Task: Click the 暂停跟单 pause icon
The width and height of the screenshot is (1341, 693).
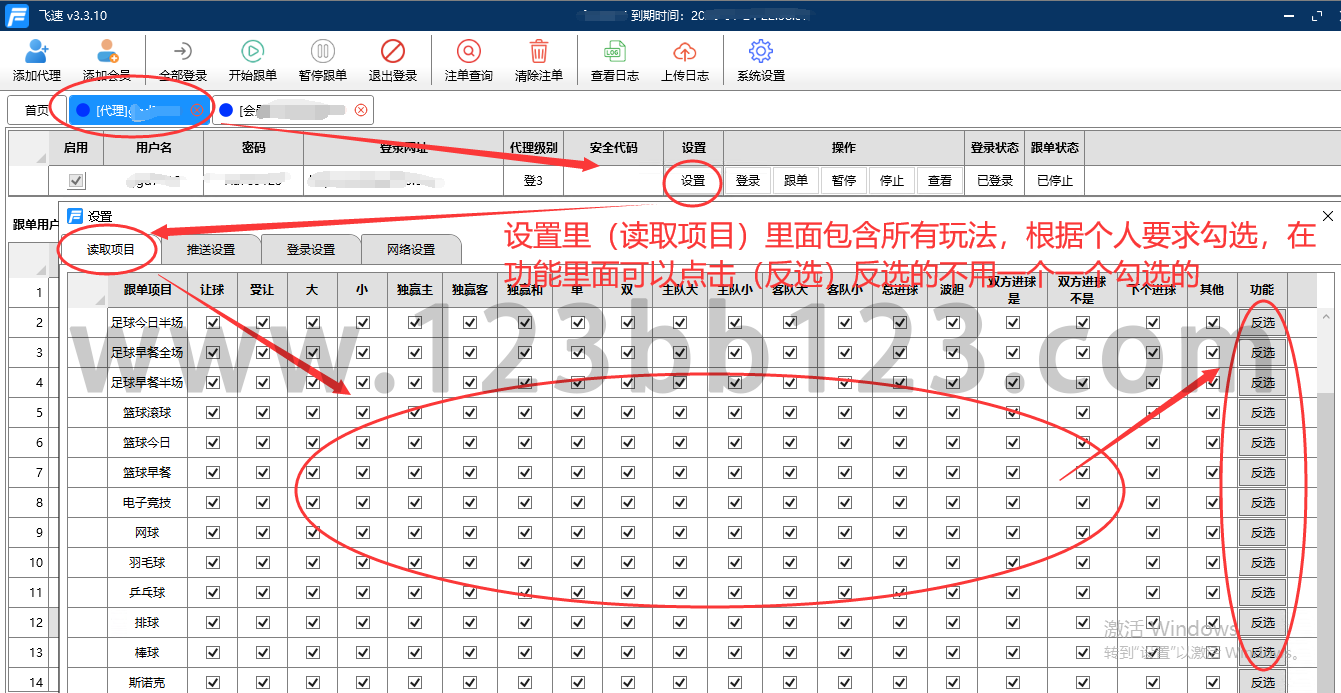Action: (322, 52)
